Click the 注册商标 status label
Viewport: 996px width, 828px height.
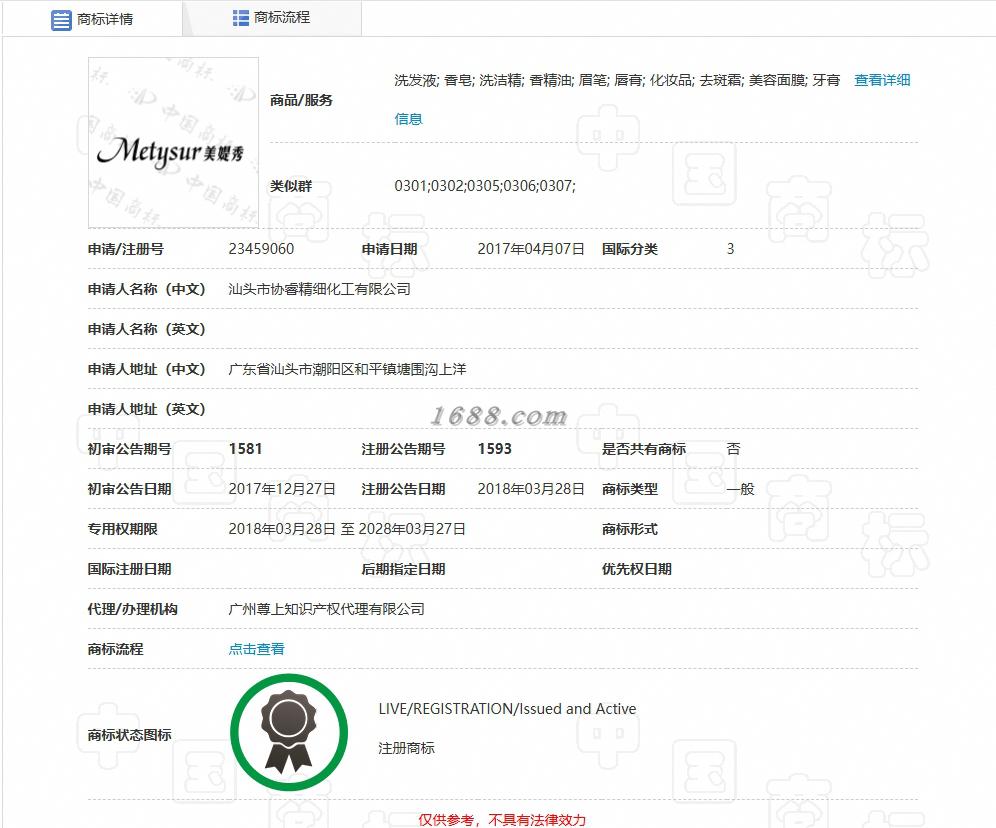[x=407, y=748]
